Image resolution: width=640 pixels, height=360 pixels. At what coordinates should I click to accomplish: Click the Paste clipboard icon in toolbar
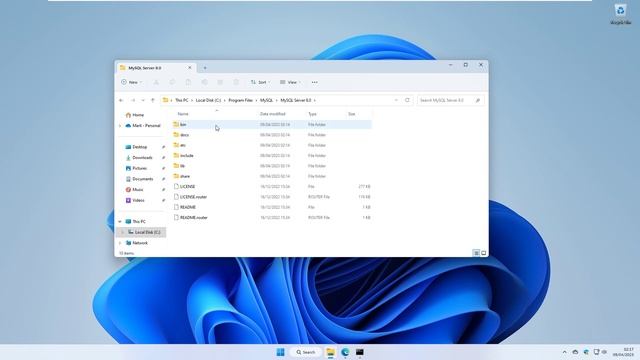[x=188, y=82]
